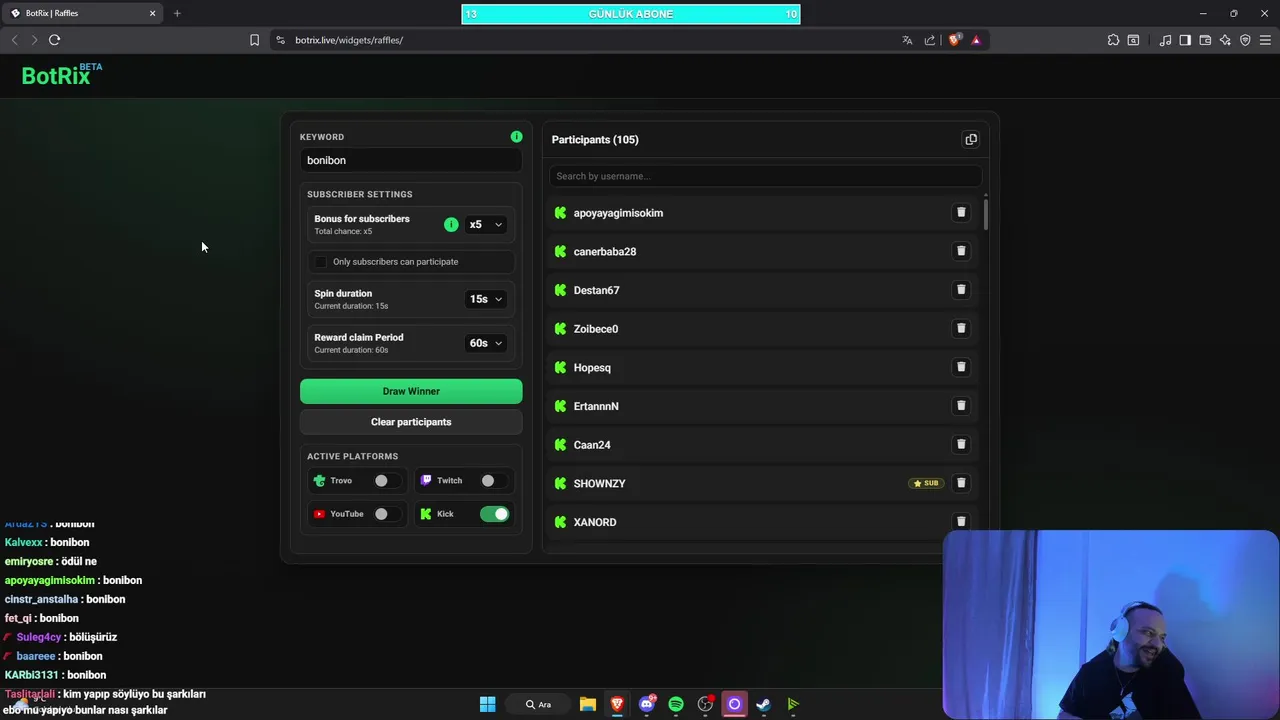Copy the participants list

(x=971, y=139)
